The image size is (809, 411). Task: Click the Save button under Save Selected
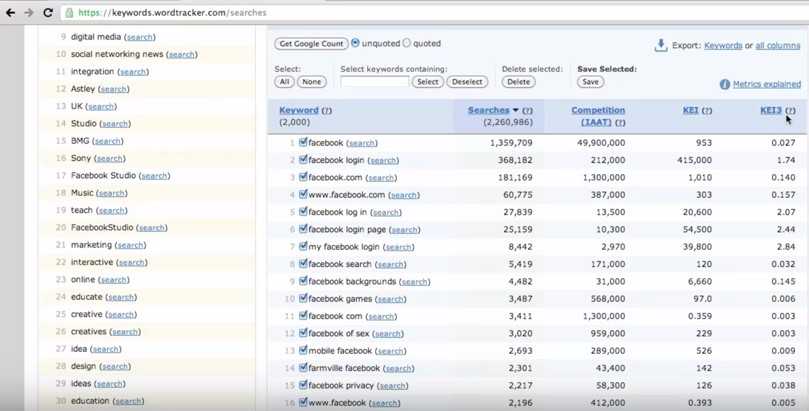click(x=590, y=82)
